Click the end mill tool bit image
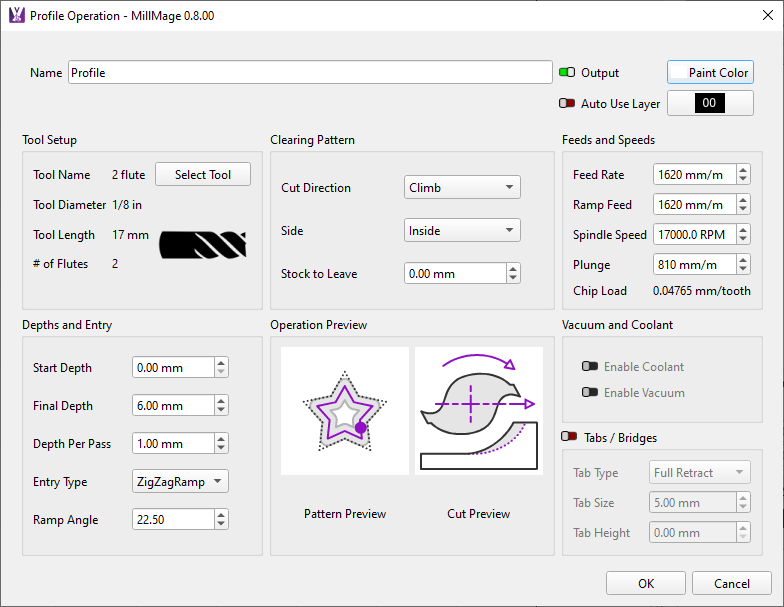The image size is (784, 607). point(203,245)
